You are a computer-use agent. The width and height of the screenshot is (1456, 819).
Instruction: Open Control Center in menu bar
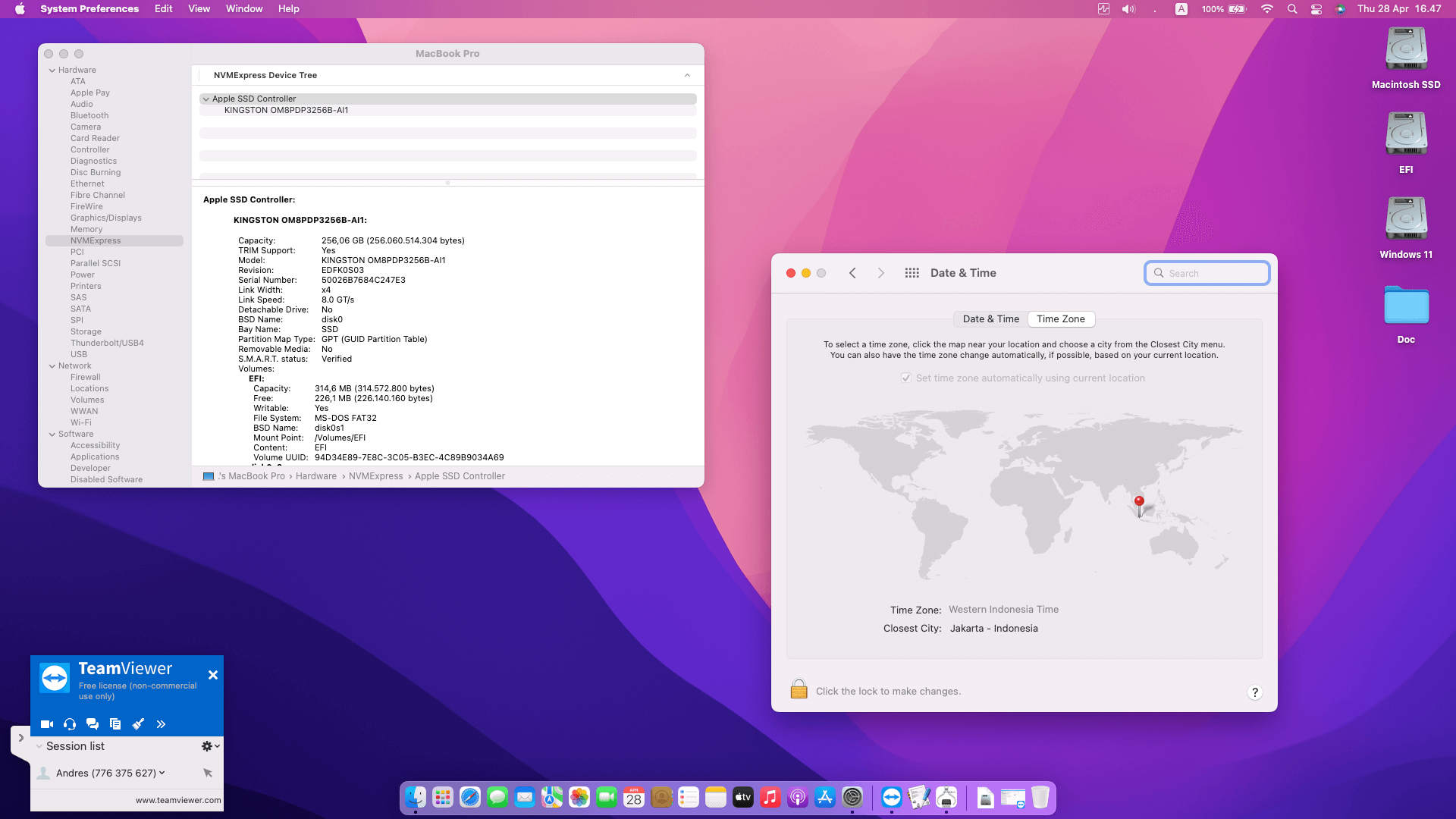point(1316,9)
